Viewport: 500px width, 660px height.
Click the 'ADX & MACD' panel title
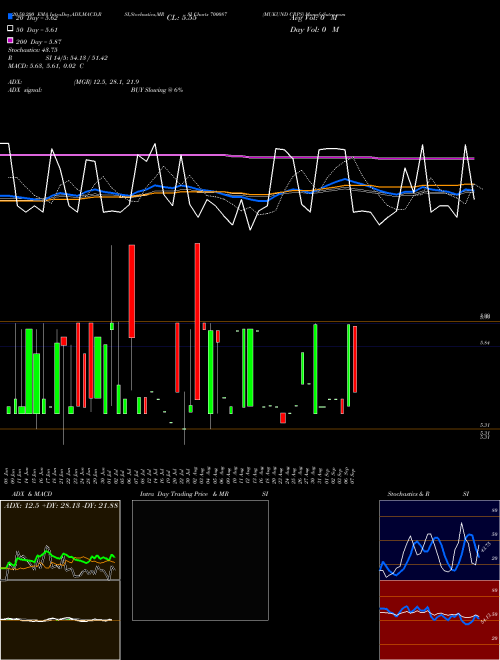pos(32,494)
